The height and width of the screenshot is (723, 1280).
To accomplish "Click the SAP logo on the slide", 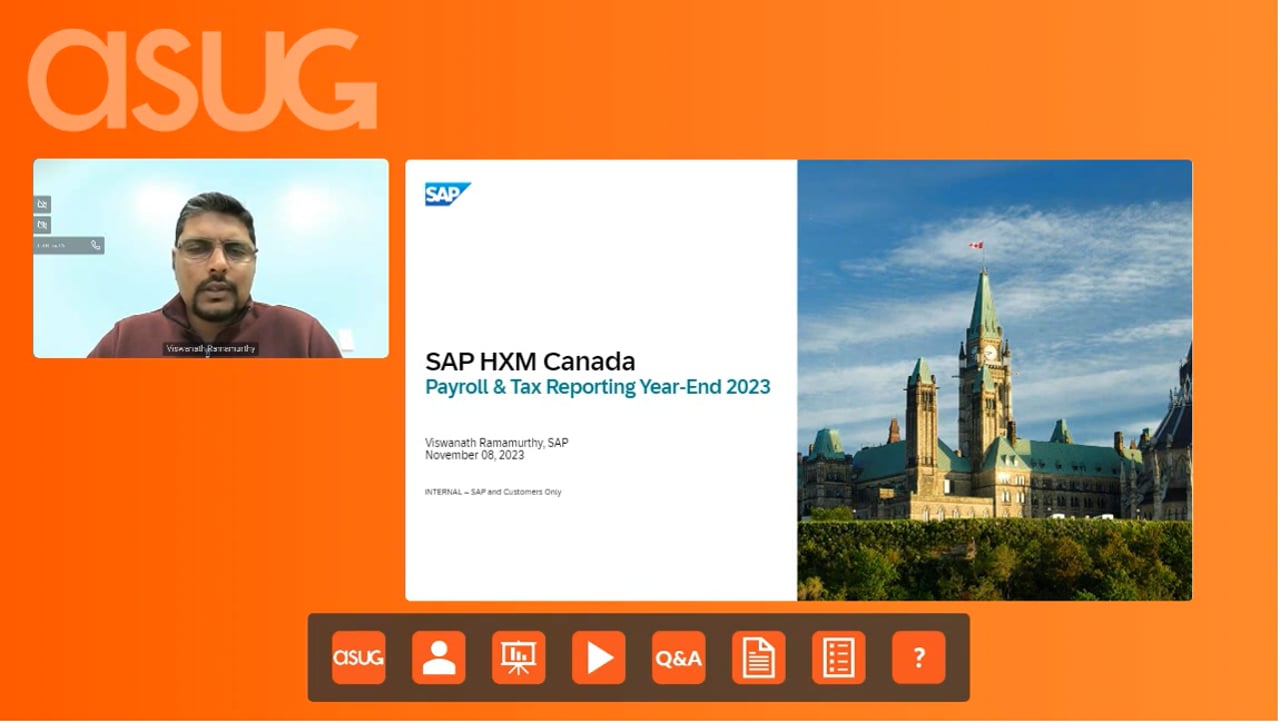I will [x=447, y=194].
